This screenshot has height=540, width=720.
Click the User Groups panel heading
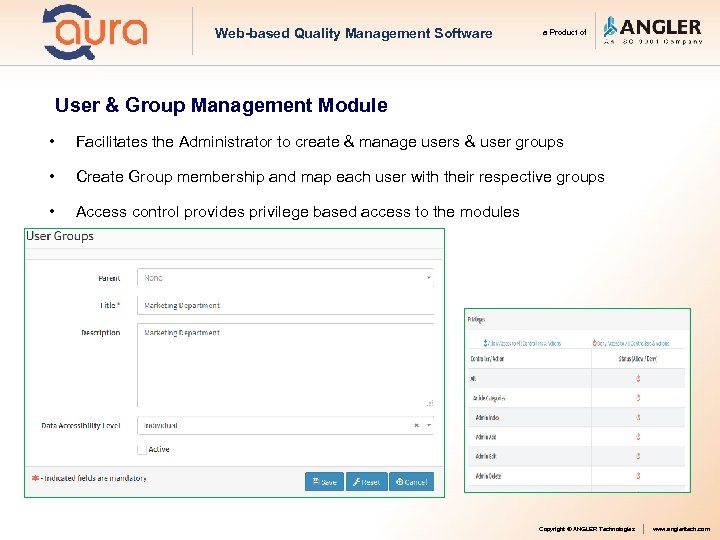click(60, 236)
